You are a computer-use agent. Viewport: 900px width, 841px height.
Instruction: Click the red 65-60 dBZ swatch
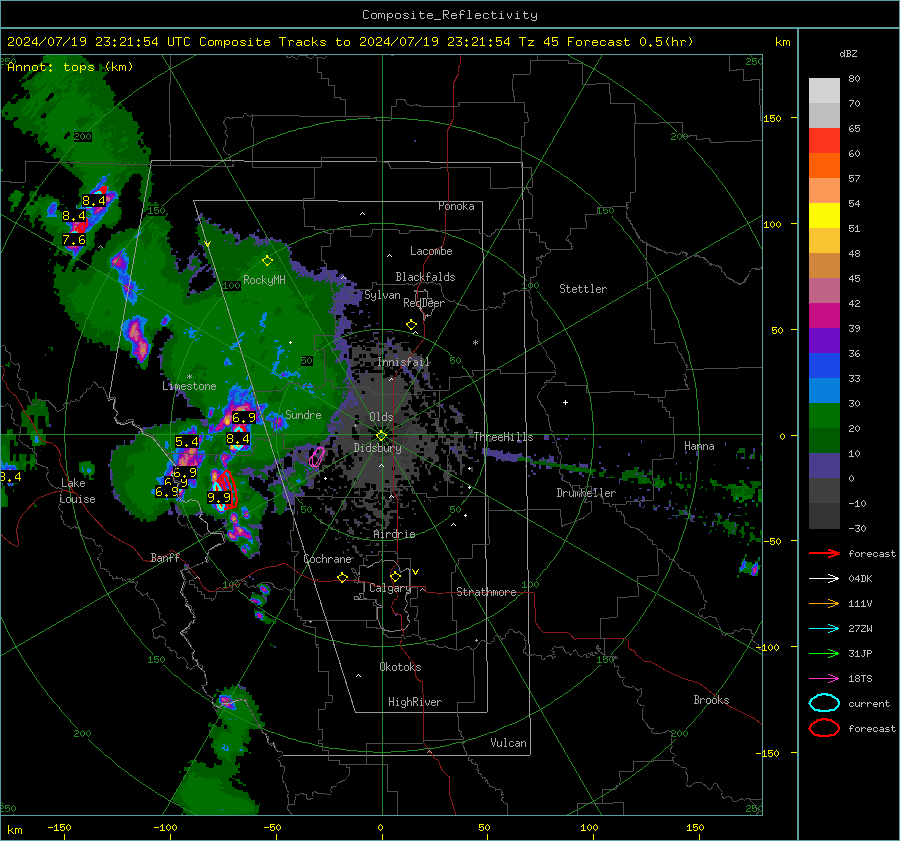point(824,141)
